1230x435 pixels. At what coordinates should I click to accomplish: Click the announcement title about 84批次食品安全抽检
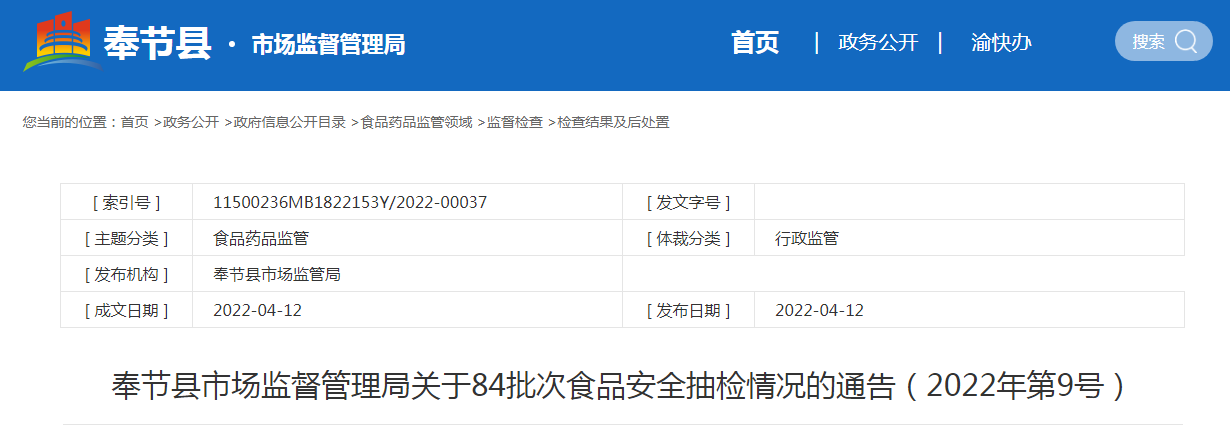(x=619, y=386)
